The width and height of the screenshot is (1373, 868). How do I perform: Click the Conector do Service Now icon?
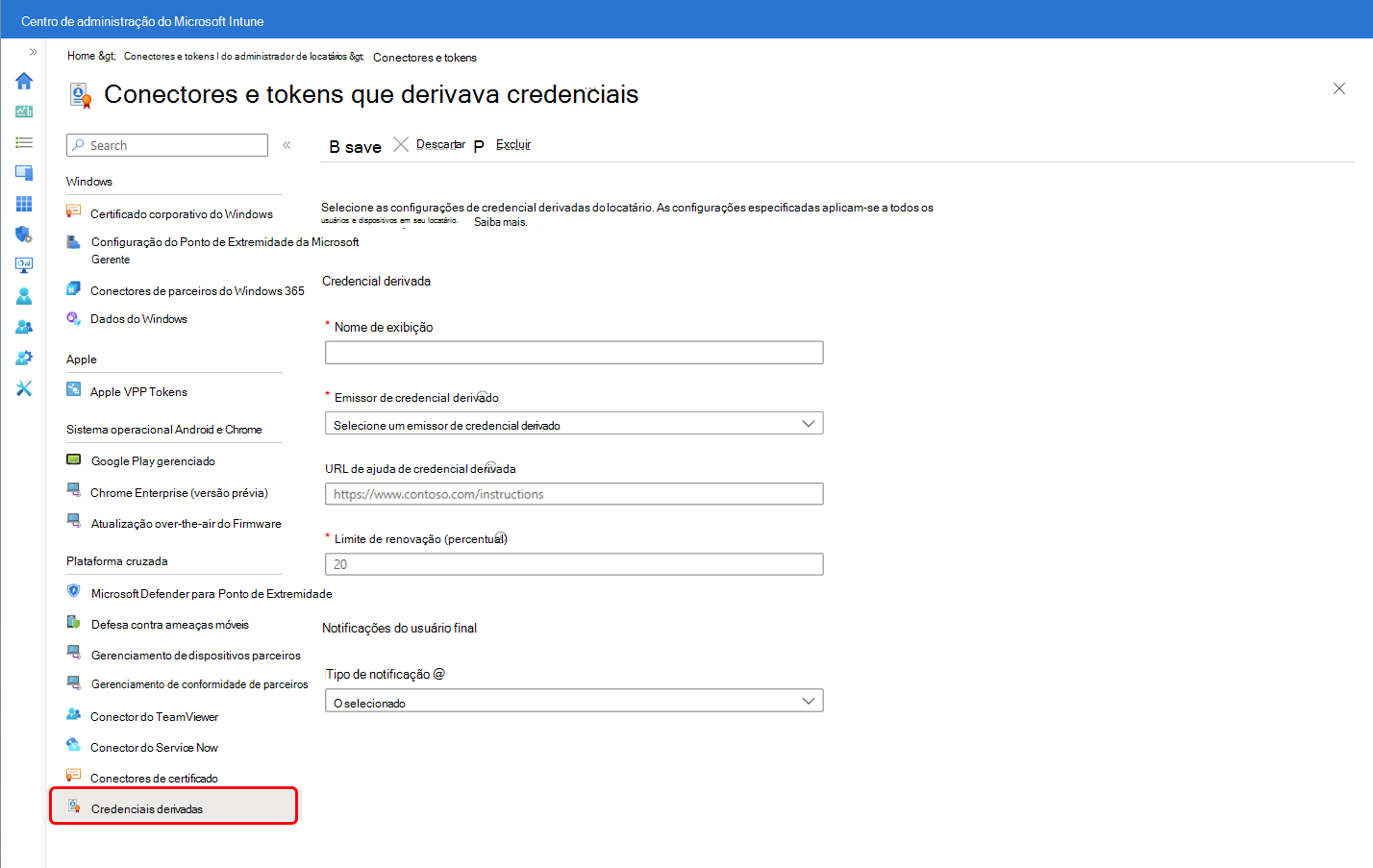(73, 745)
